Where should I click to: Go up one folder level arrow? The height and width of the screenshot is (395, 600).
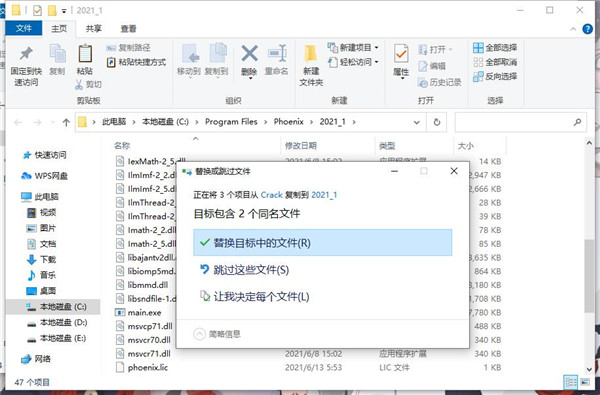coord(66,122)
